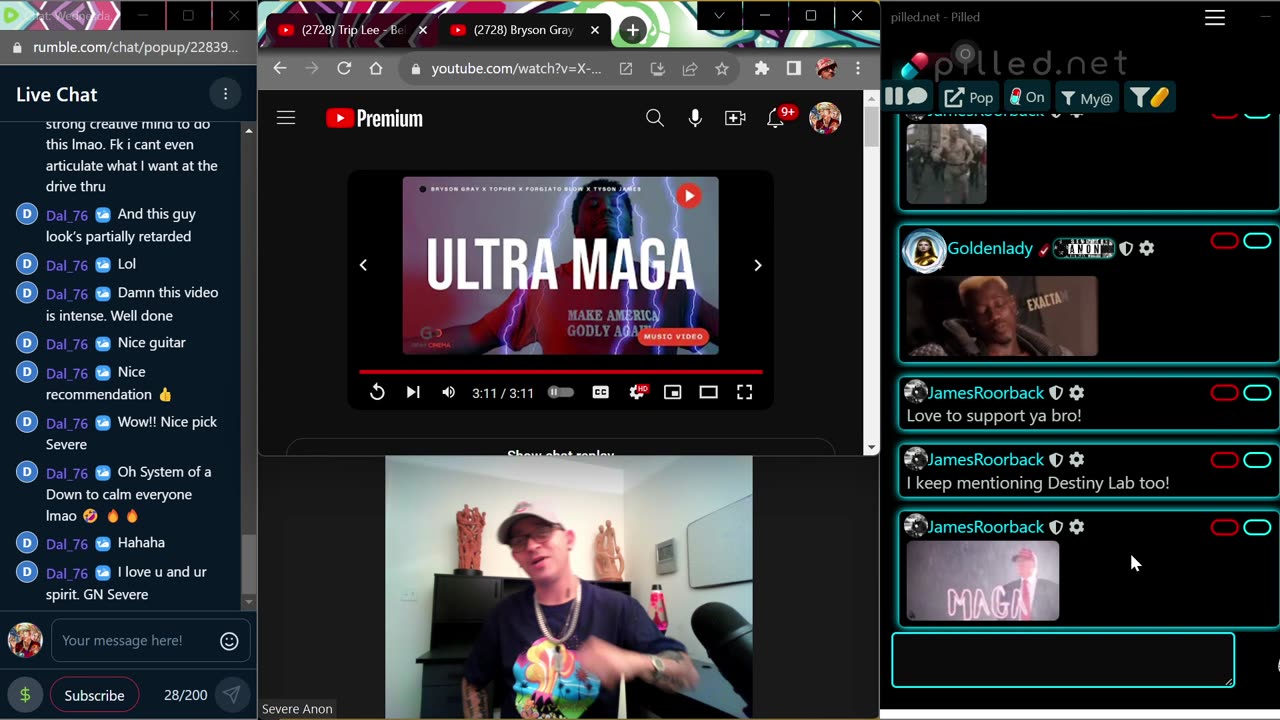Toggle My@ mentions filter

[1087, 98]
